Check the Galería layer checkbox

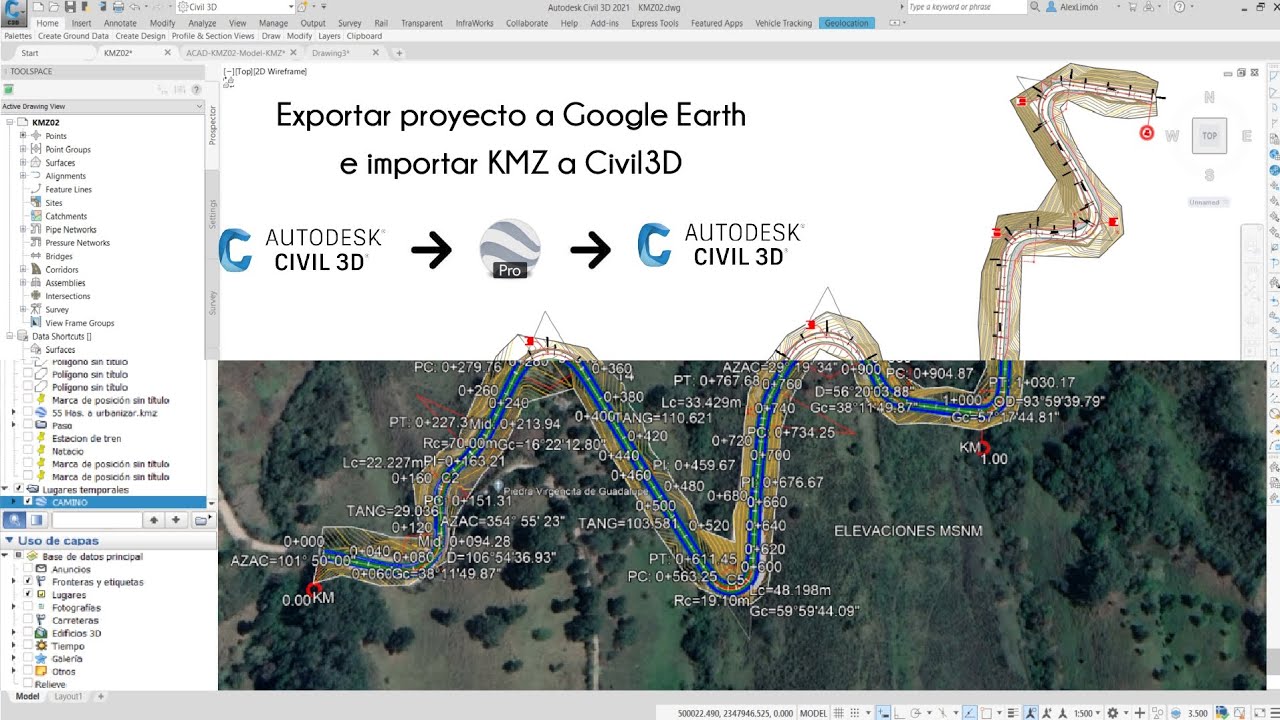28,659
